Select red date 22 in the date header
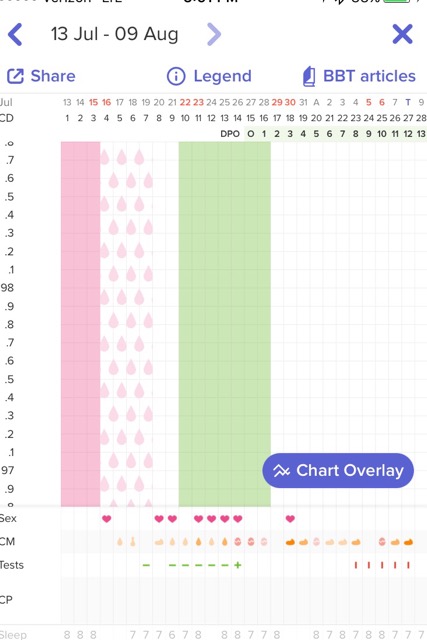 [x=185, y=102]
